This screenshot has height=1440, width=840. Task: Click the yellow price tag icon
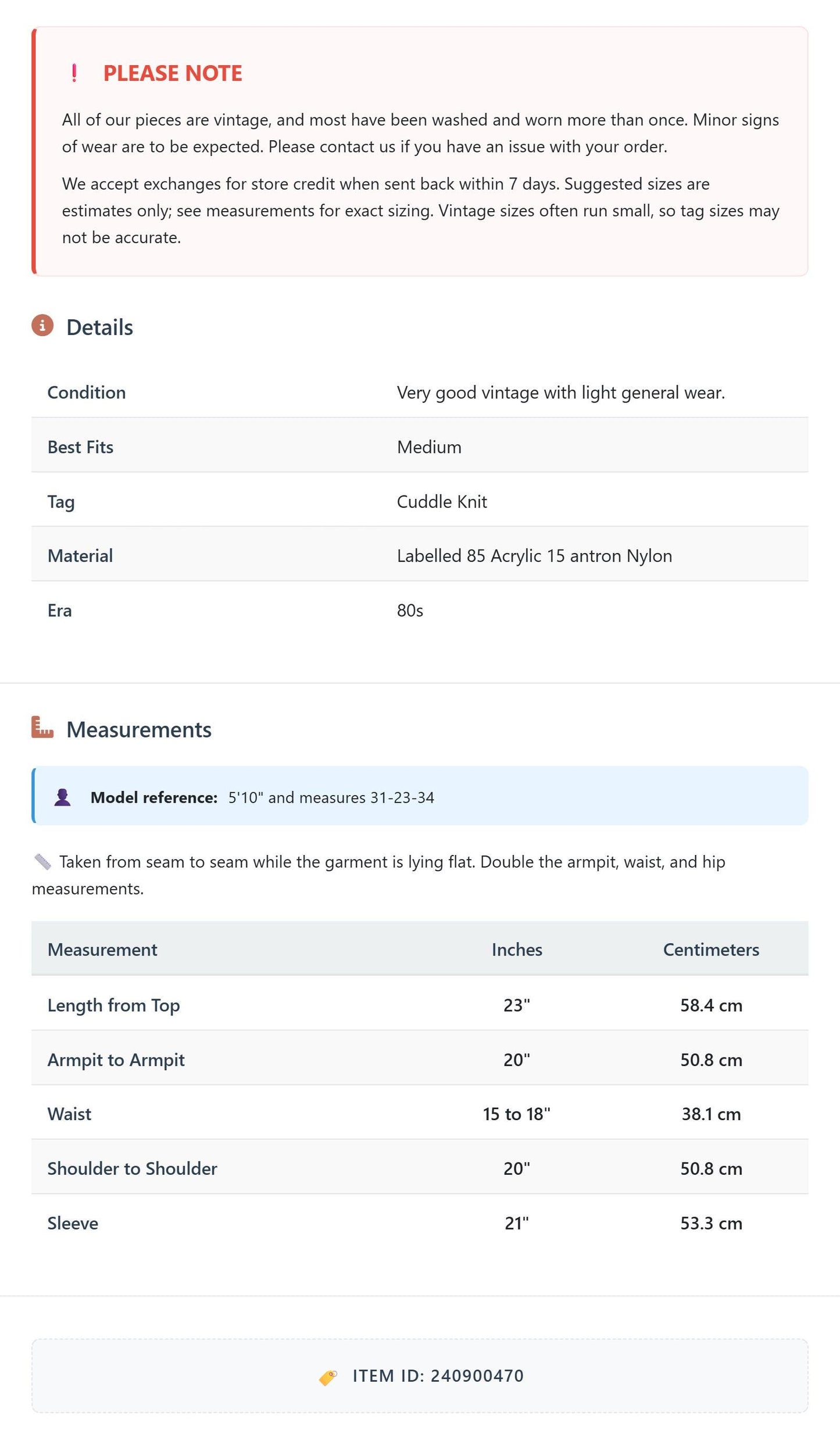tap(328, 1377)
